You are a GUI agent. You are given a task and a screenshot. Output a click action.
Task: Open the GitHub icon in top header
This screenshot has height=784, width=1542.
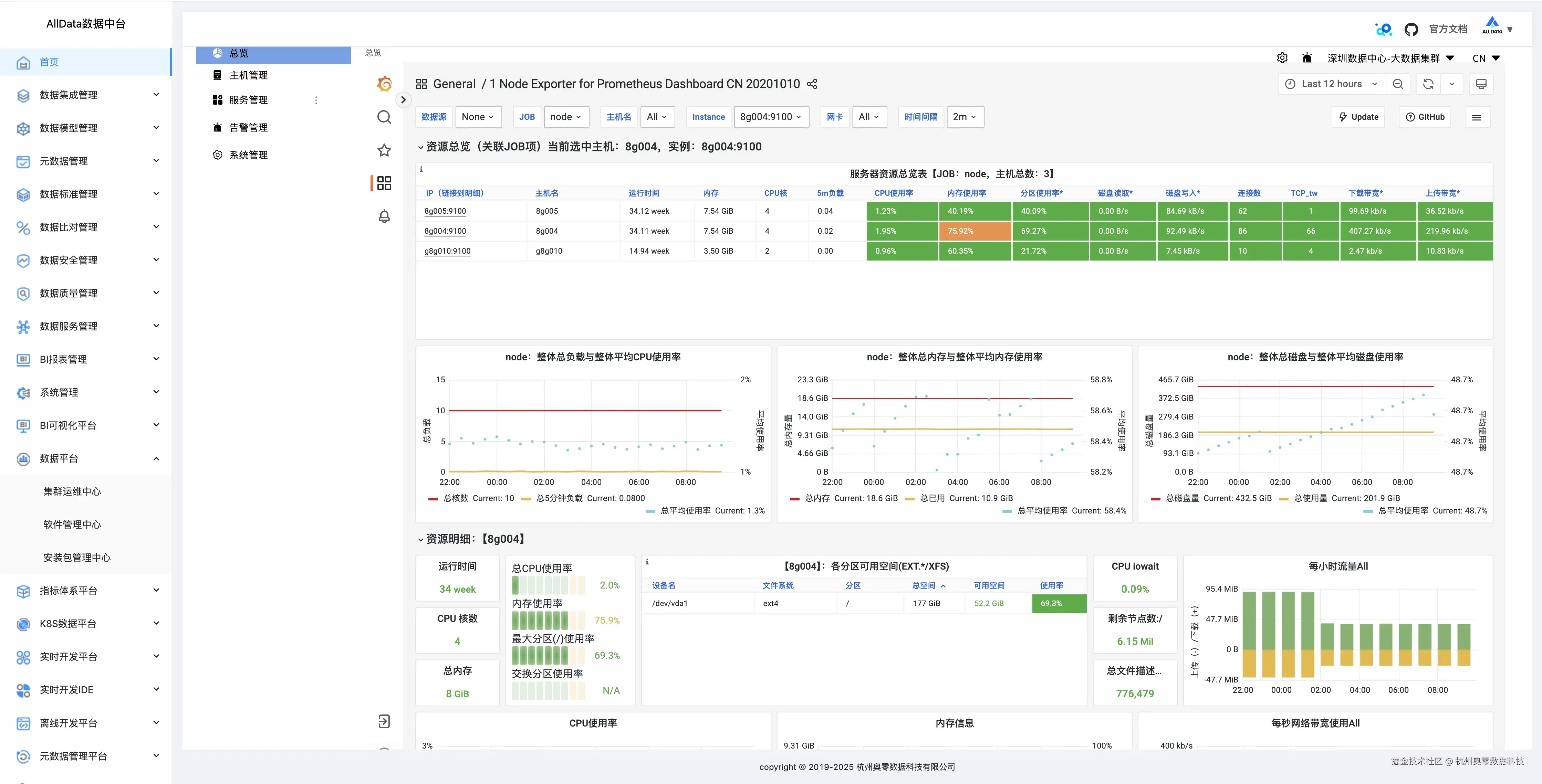1411,29
